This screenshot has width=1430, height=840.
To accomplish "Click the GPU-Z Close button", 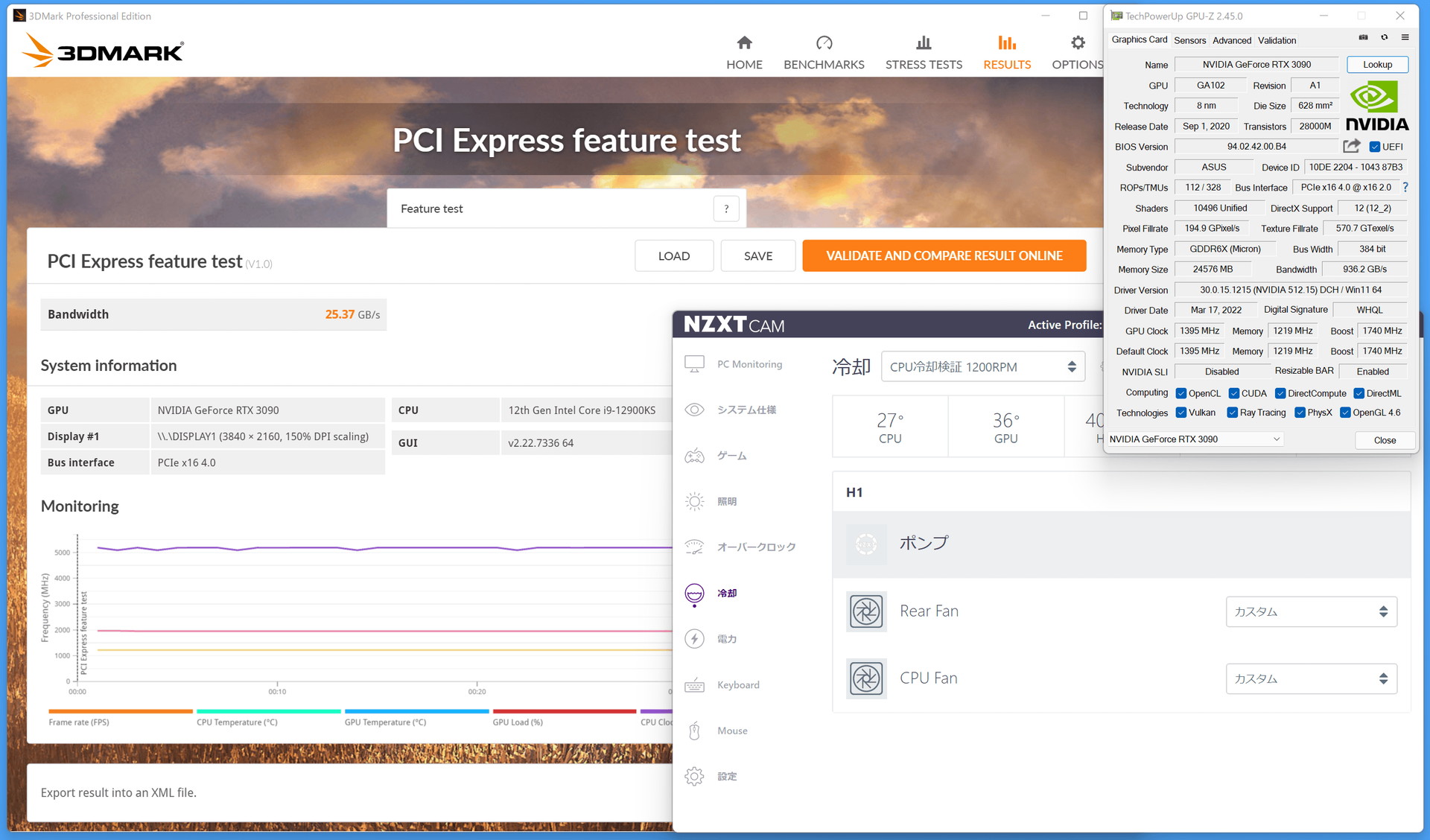I will (x=1385, y=440).
